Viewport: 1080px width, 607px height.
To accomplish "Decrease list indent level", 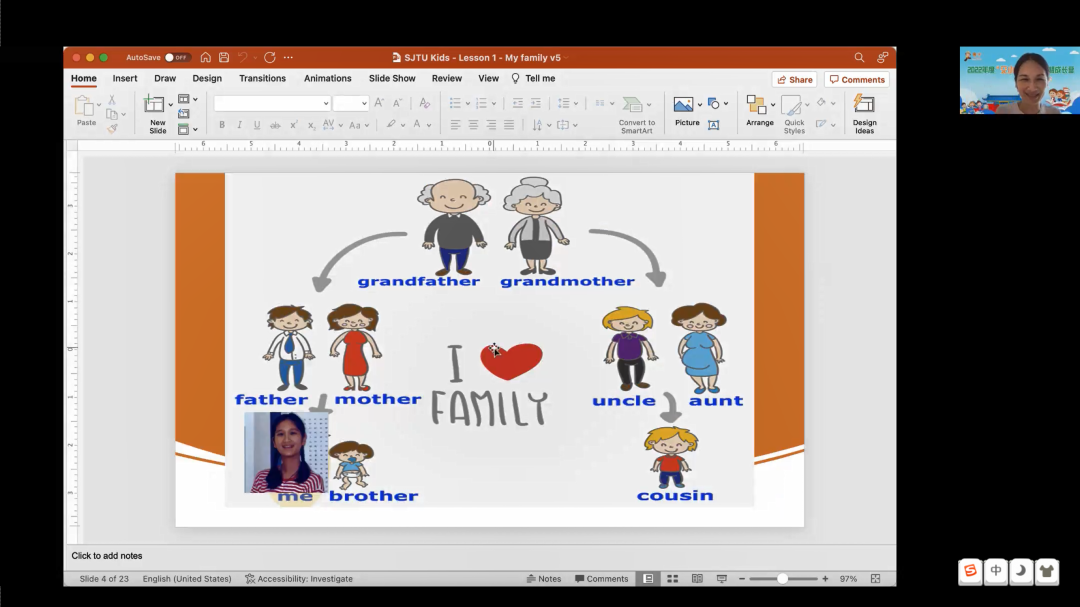I will (517, 103).
